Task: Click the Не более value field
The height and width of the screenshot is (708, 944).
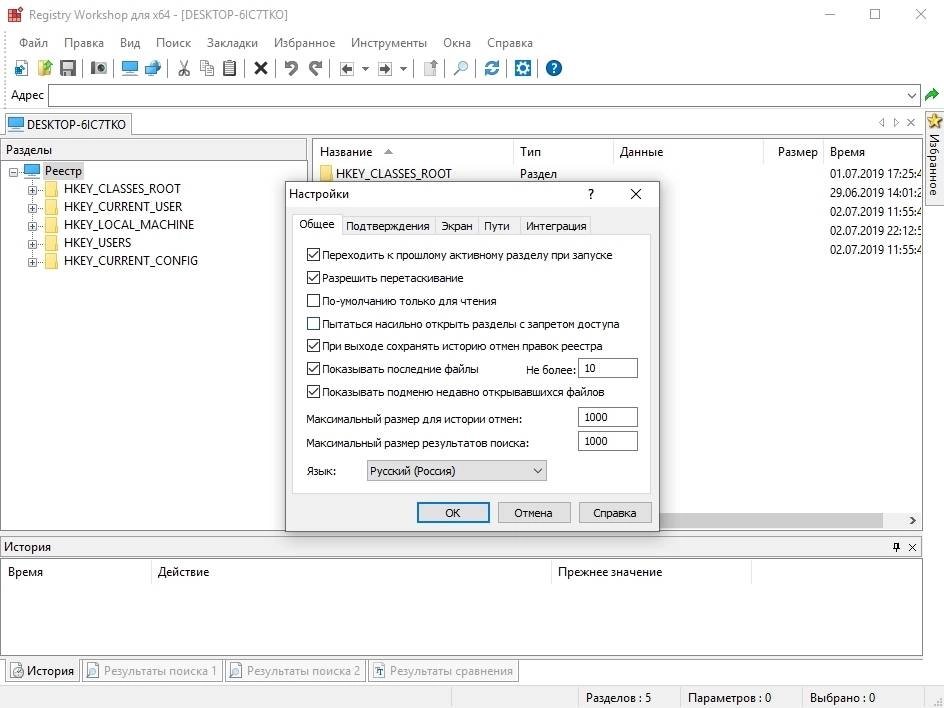Action: [607, 368]
